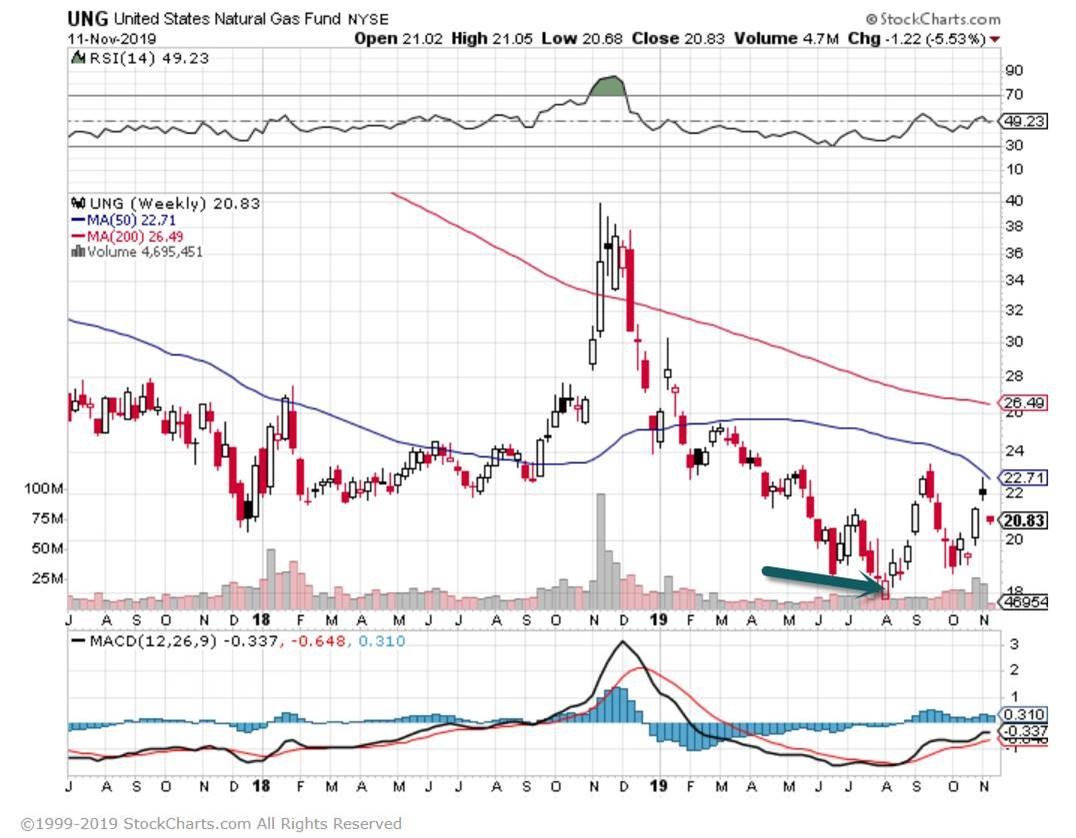This screenshot has height=838, width=1076.
Task: Click the 90 label on RSI axis
Action: click(1014, 71)
